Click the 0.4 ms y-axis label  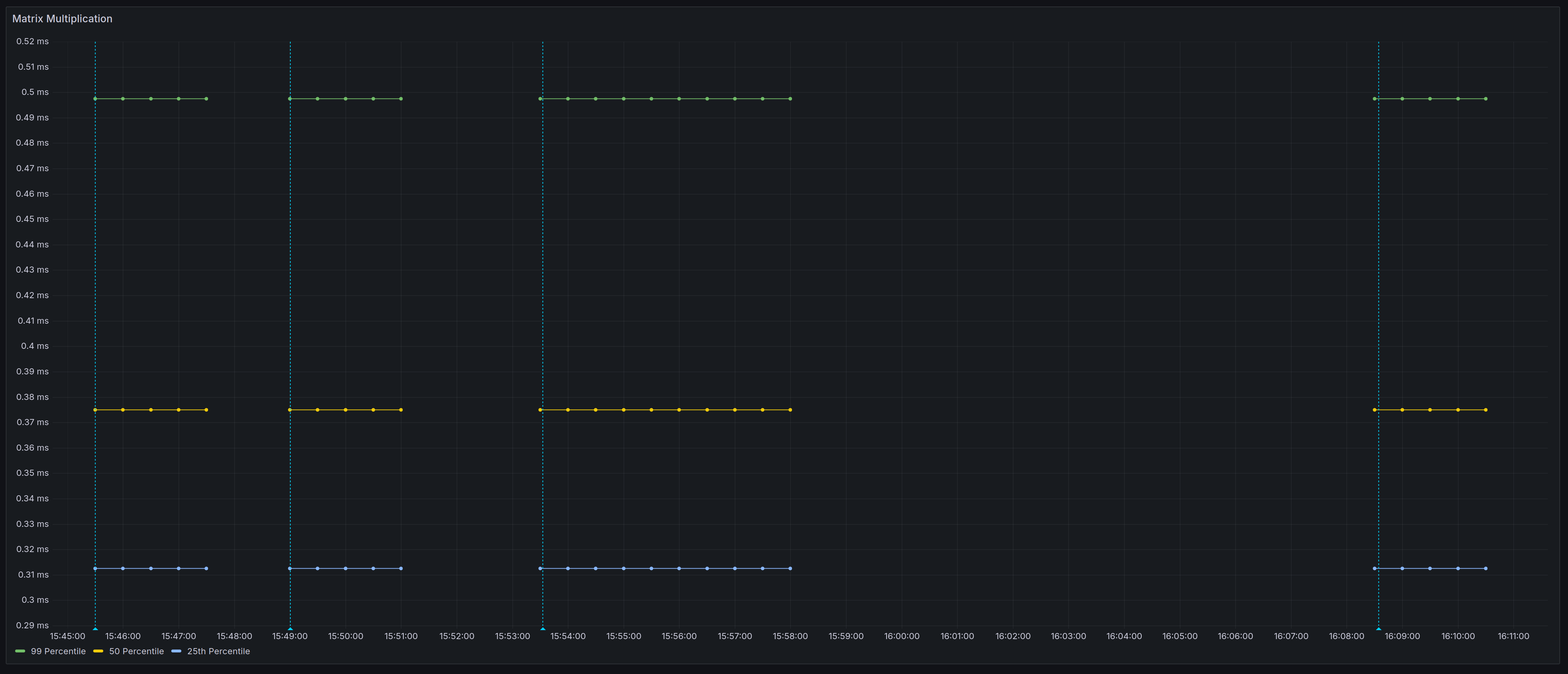(x=35, y=346)
